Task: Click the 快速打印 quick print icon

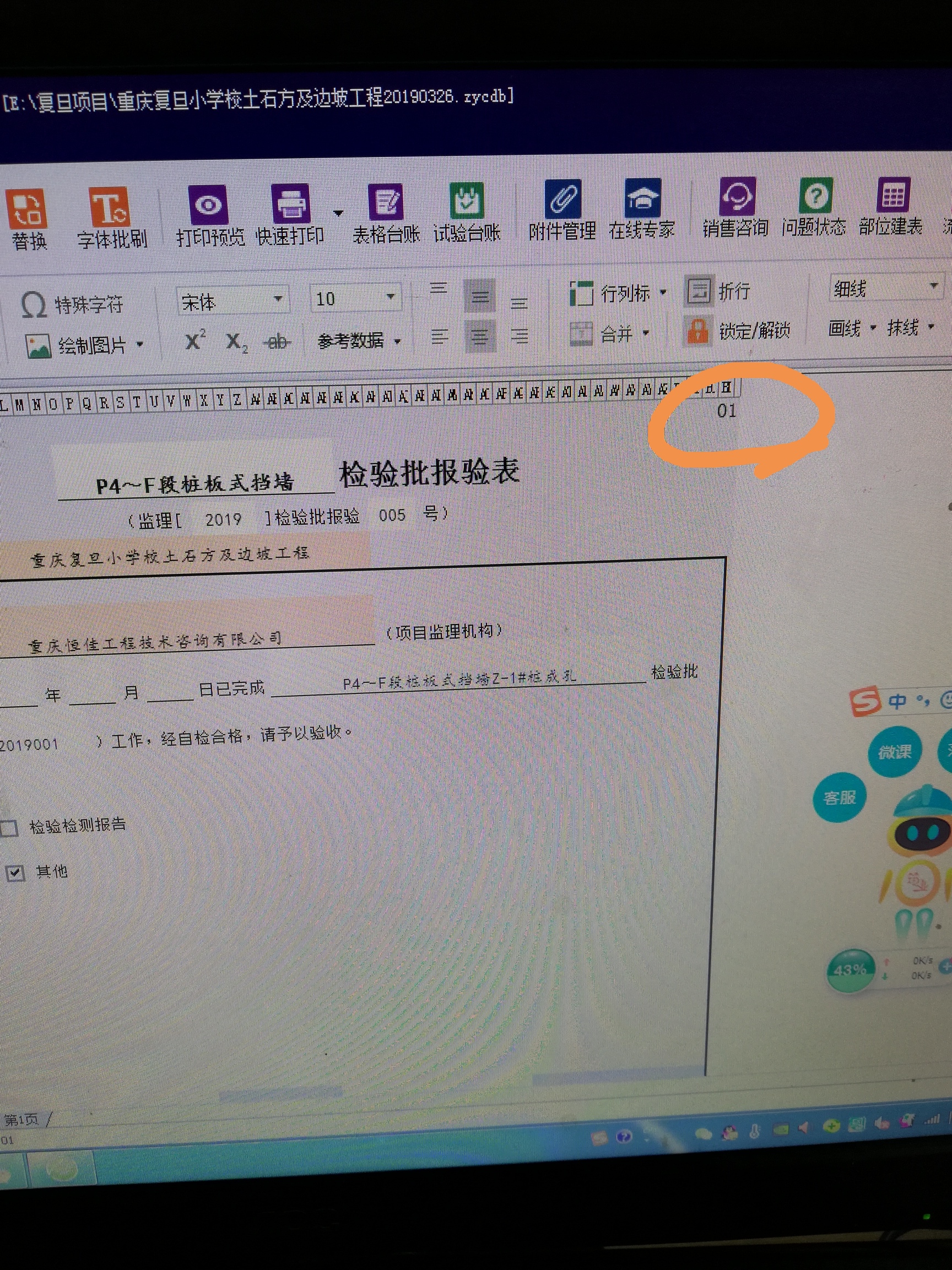Action: tap(290, 205)
